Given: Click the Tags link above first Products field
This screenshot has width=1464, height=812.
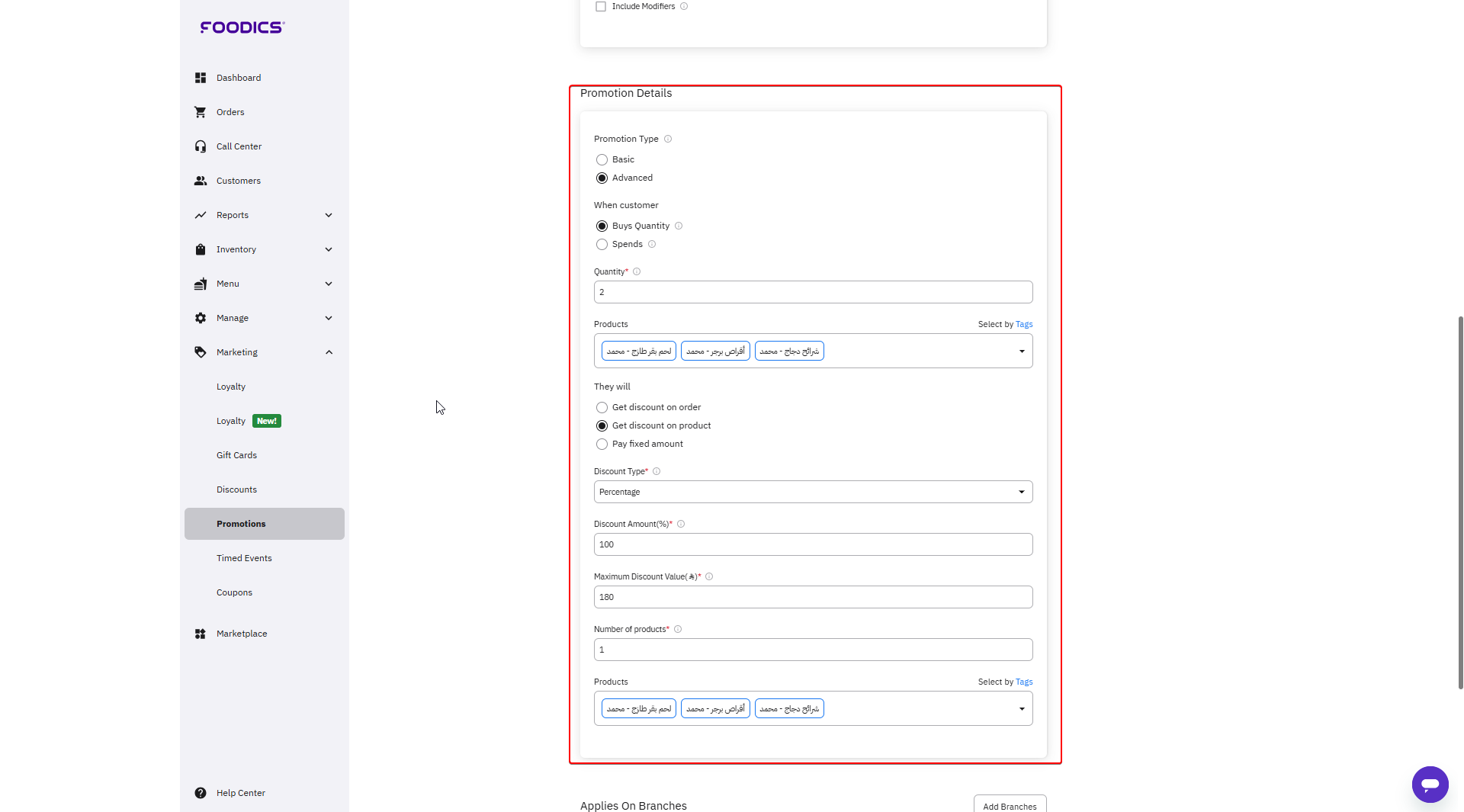Looking at the screenshot, I should pyautogui.click(x=1024, y=325).
